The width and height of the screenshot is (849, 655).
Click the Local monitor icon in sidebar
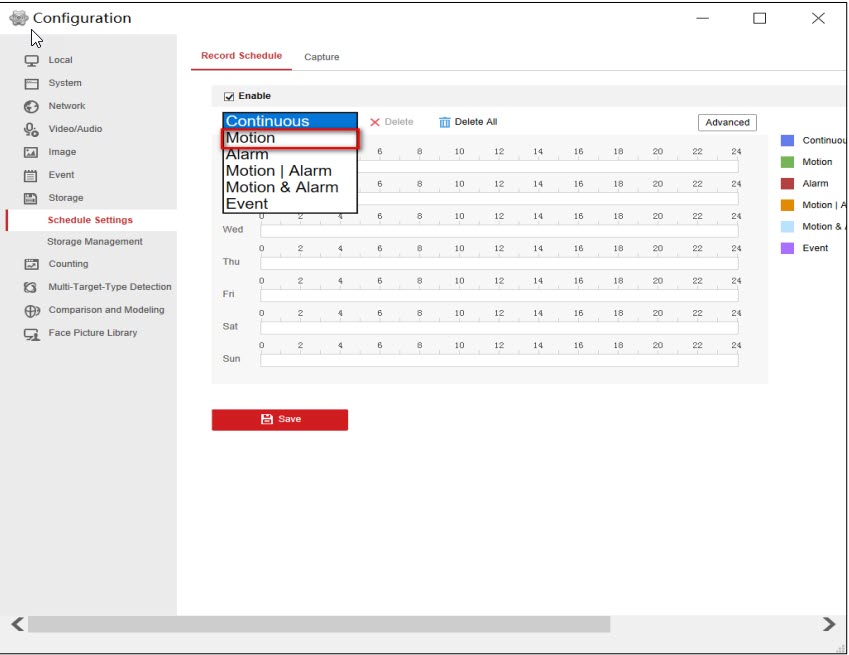(31, 61)
